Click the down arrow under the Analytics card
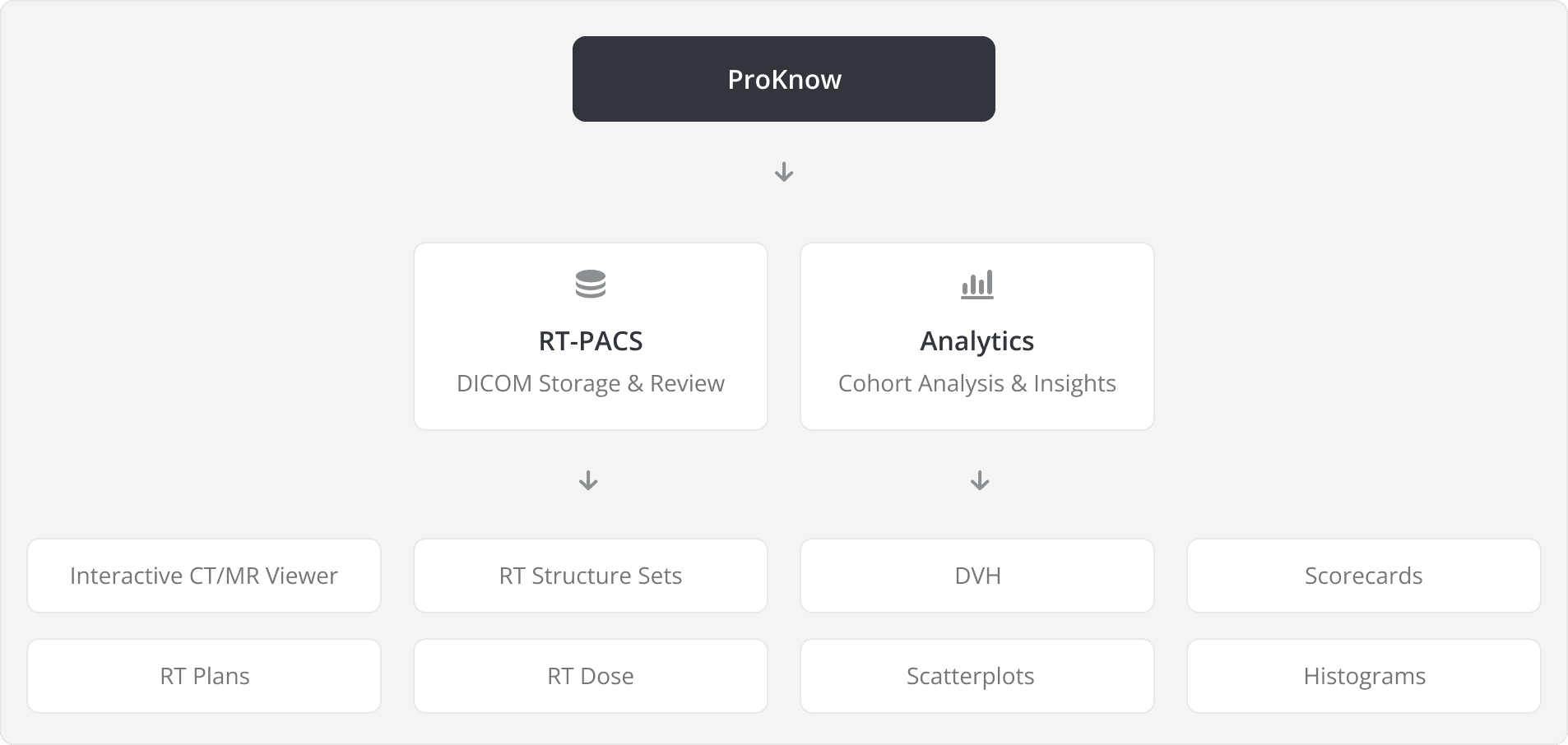 [x=979, y=481]
